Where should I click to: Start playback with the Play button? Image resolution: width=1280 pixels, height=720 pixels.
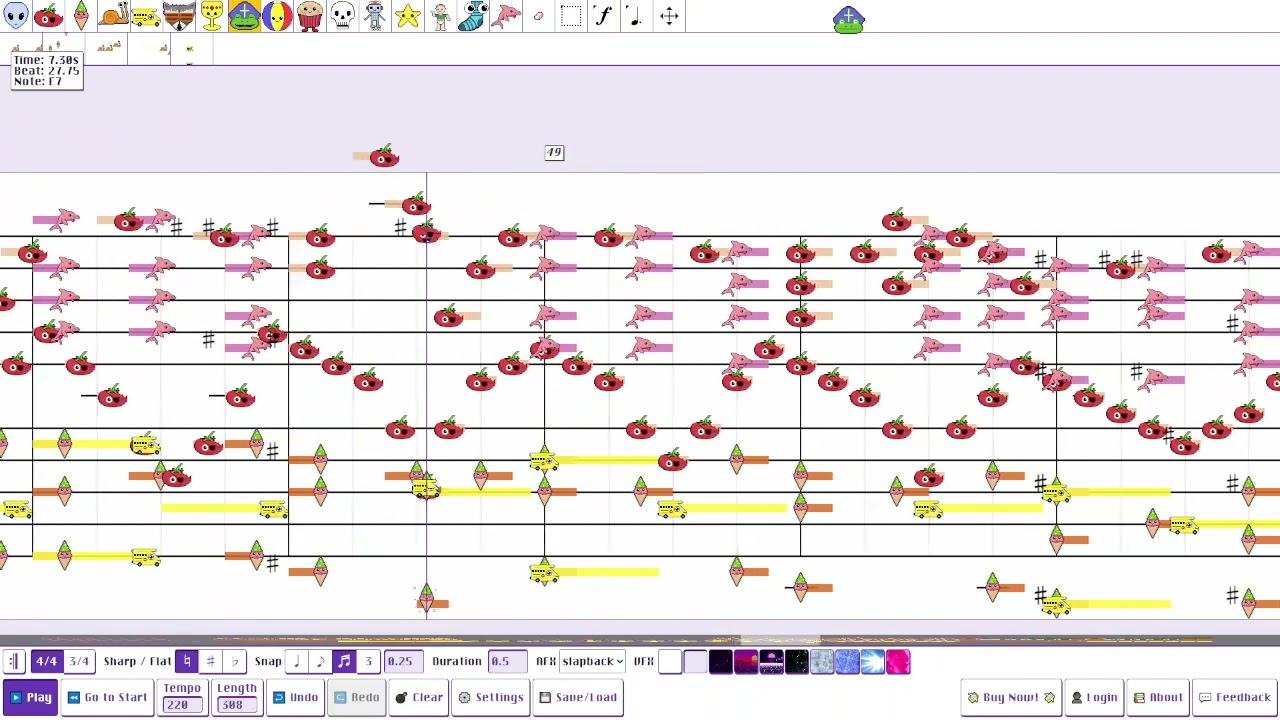click(x=30, y=697)
